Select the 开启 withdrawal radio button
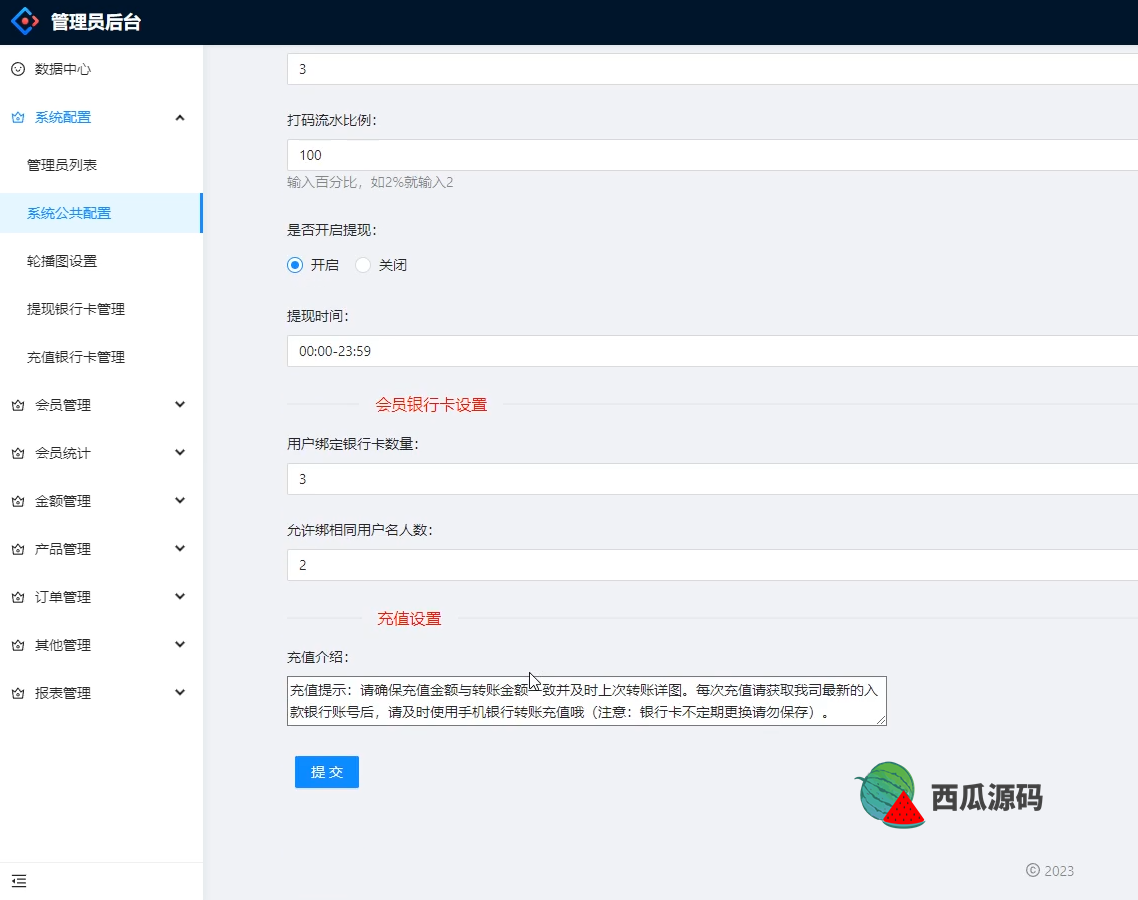Viewport: 1138px width, 900px height. pos(295,265)
